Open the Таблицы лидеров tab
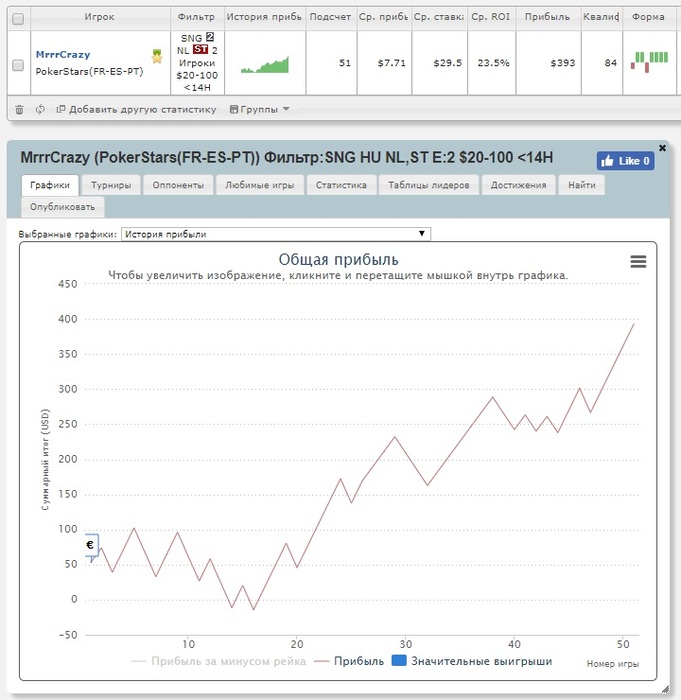The width and height of the screenshot is (681, 700). (429, 185)
